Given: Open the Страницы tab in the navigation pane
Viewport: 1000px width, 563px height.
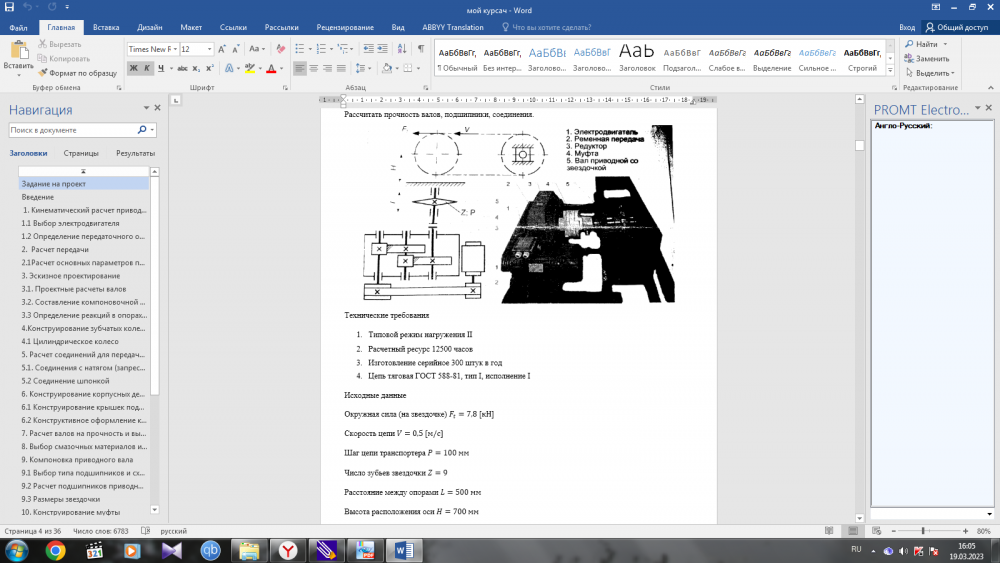Looking at the screenshot, I should (81, 153).
